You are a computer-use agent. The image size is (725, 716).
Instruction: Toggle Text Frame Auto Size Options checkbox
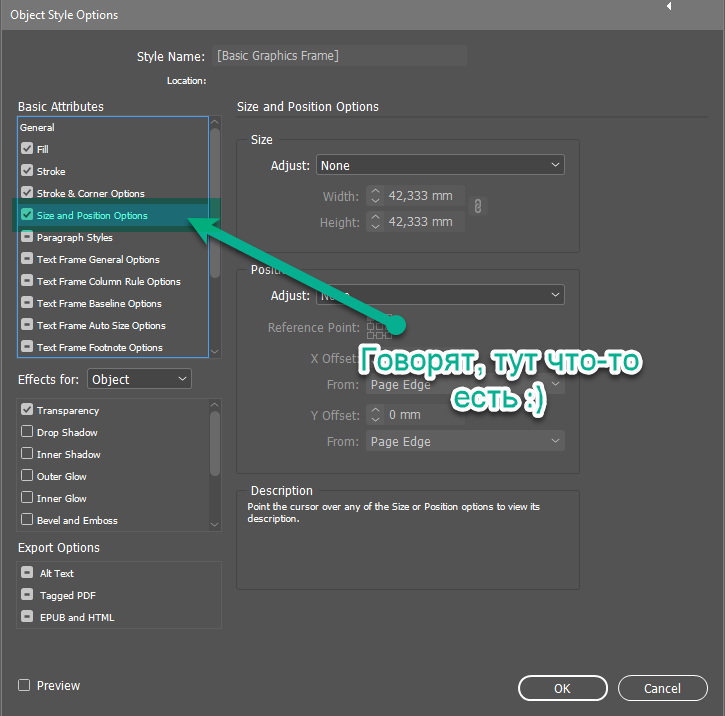(x=27, y=324)
